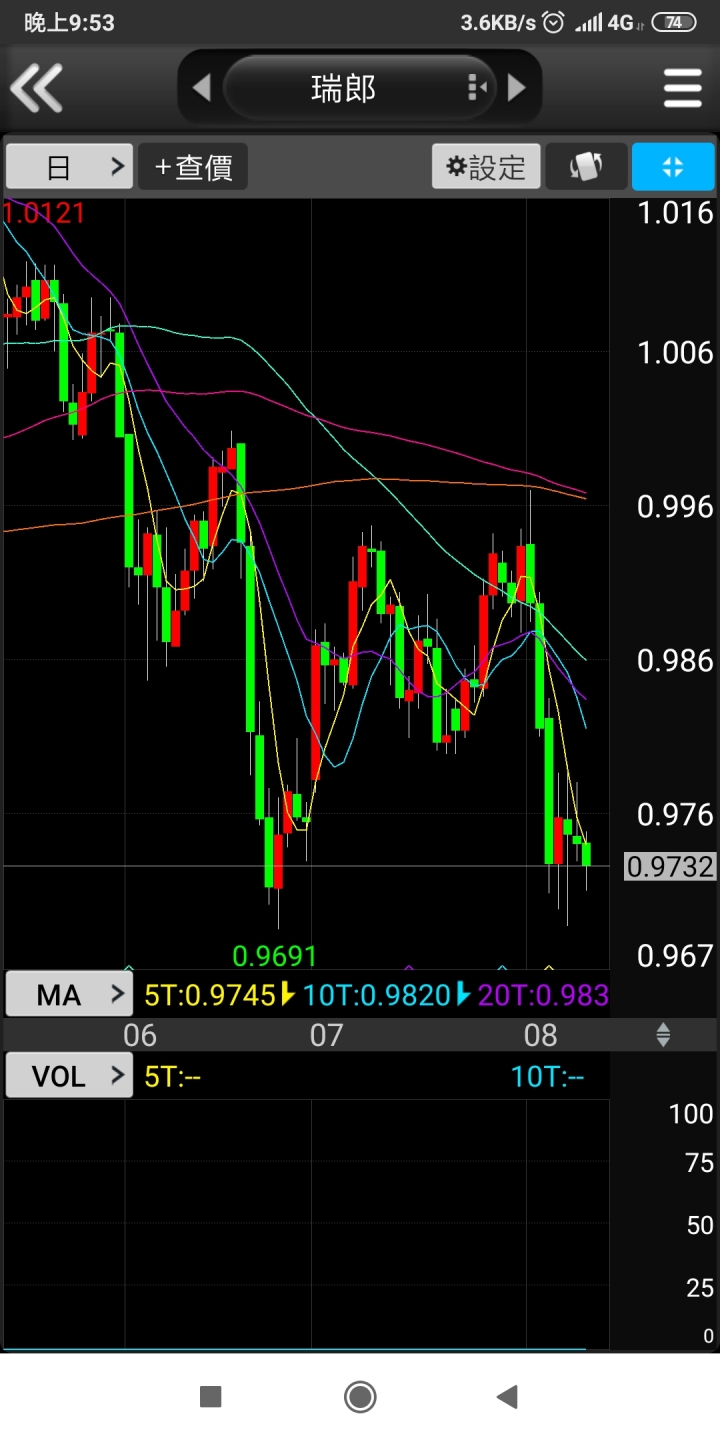Select the 20T:0.983 moving average value
The width and height of the screenshot is (720, 1440).
tap(543, 994)
